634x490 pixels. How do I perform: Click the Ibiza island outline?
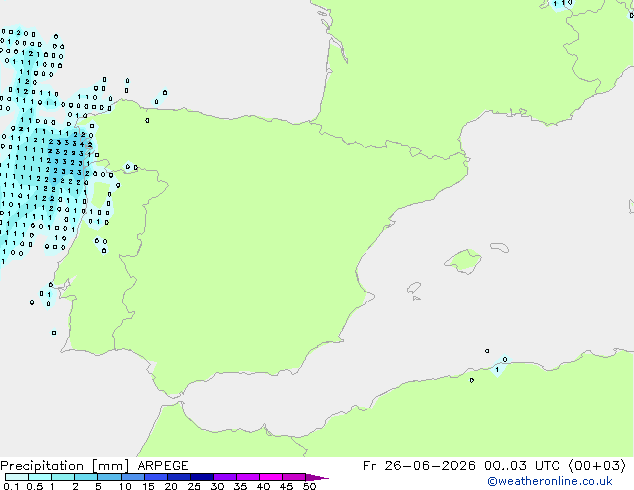(x=414, y=288)
